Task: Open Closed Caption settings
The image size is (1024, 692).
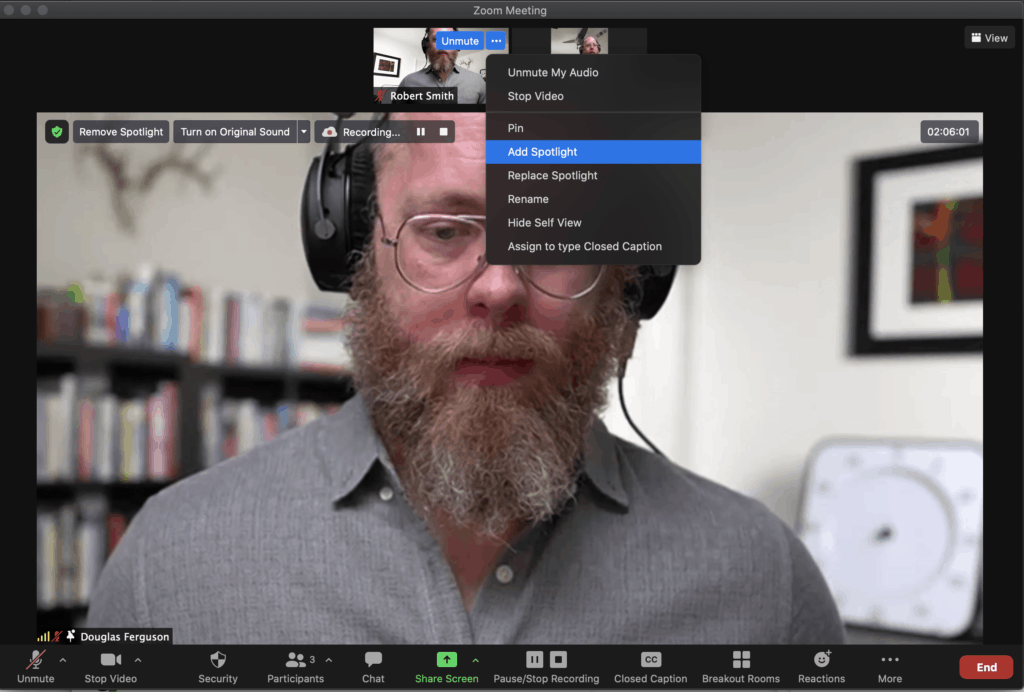Action: click(x=651, y=660)
